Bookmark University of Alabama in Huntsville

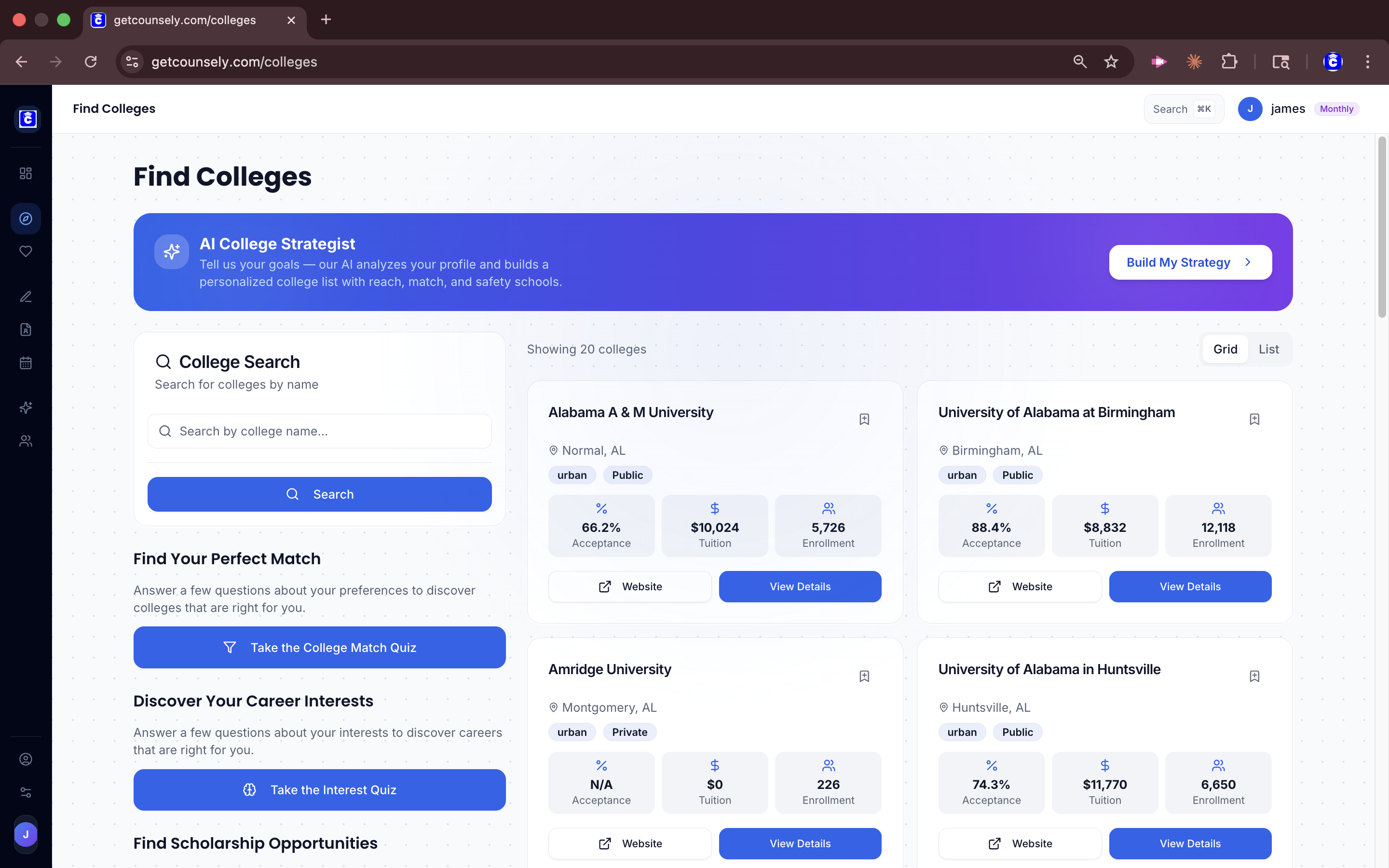[x=1255, y=676]
